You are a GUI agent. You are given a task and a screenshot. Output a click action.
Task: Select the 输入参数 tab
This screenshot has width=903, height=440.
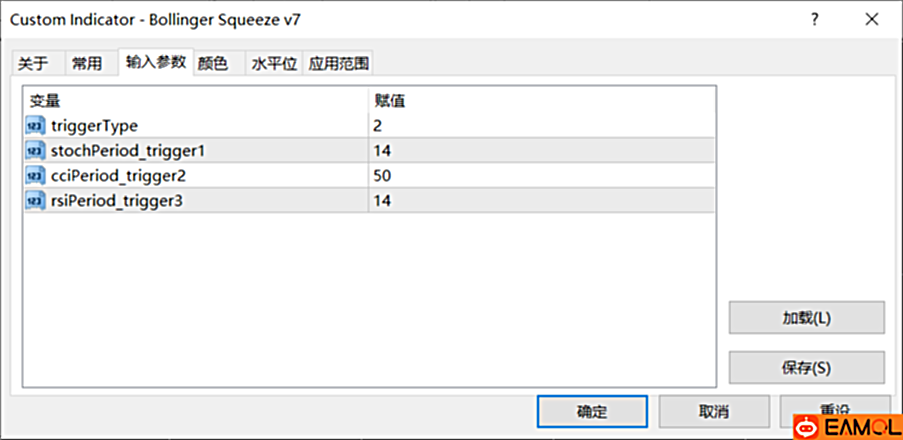click(x=155, y=63)
